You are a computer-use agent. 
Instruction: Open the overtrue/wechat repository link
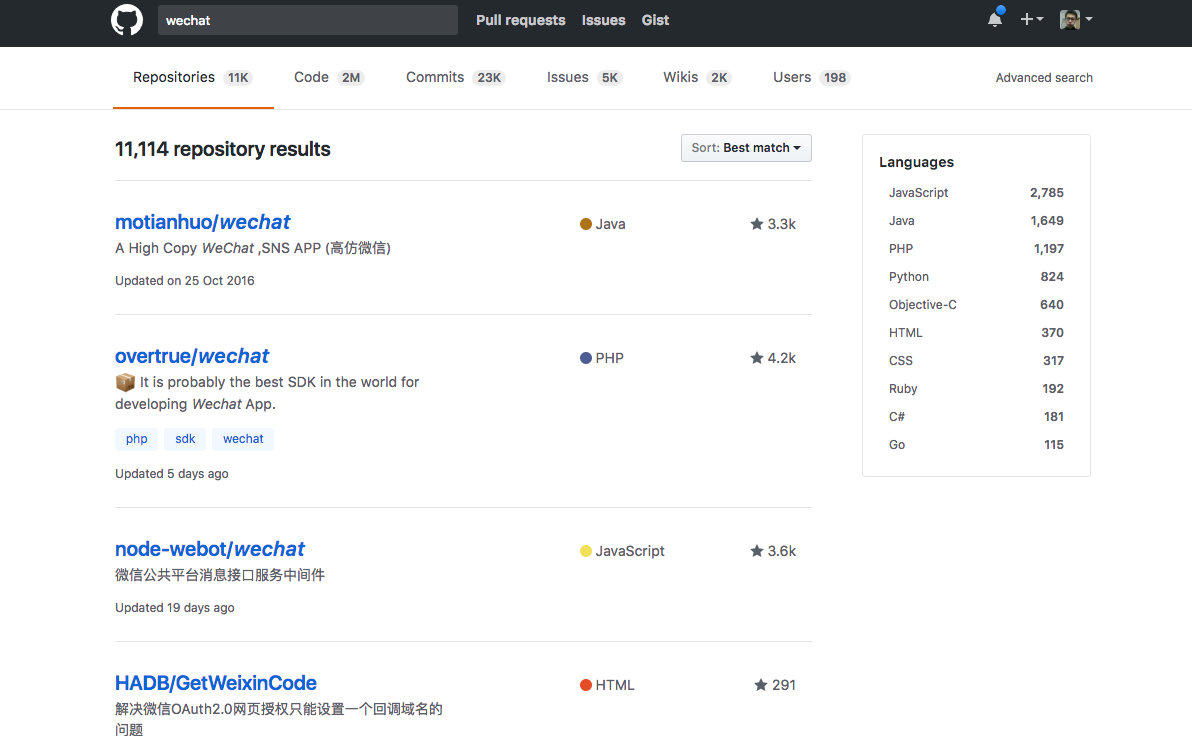[192, 356]
